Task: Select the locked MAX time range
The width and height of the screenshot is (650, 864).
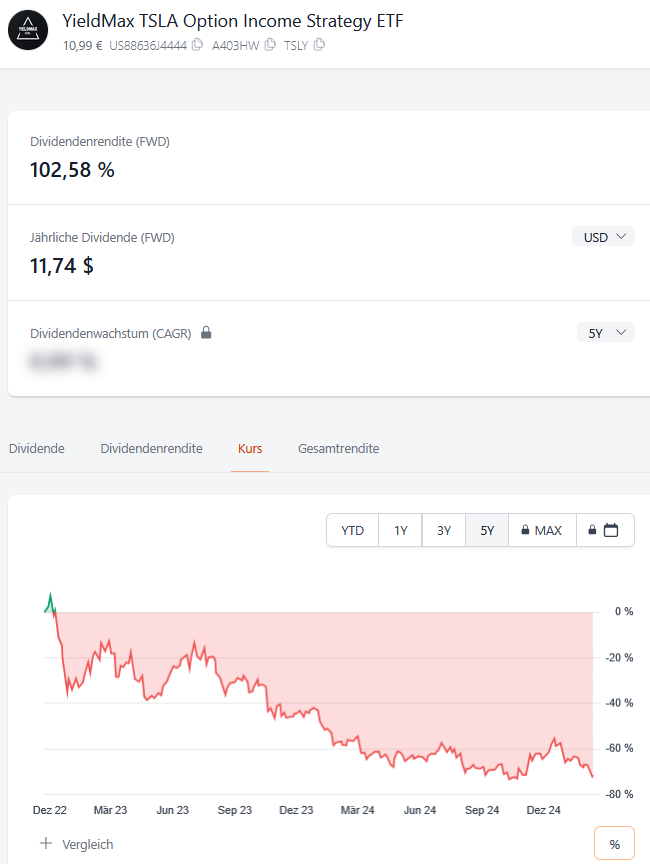Action: (541, 530)
